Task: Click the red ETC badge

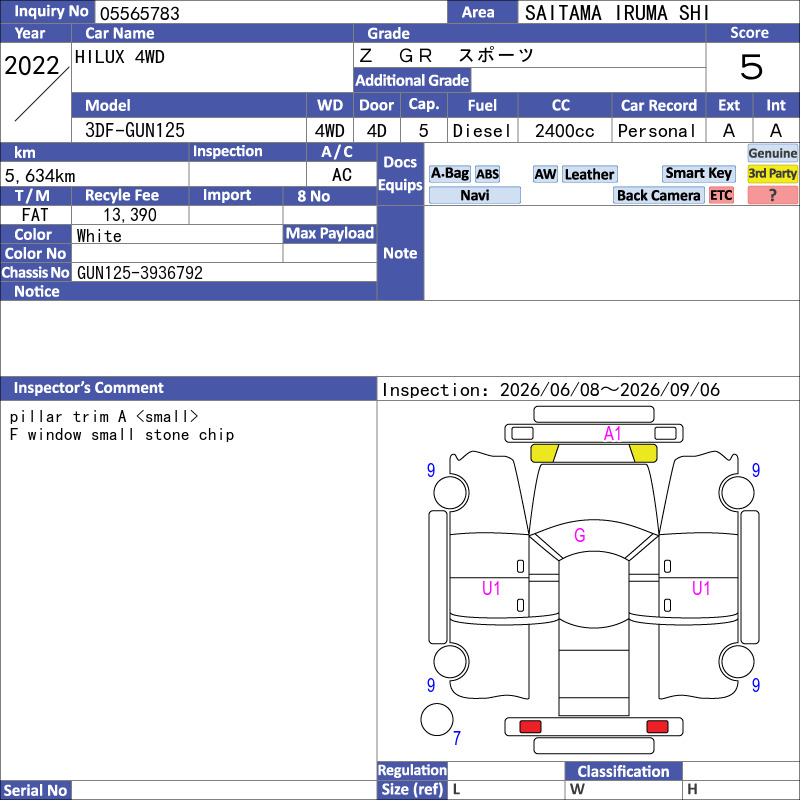Action: (x=721, y=195)
